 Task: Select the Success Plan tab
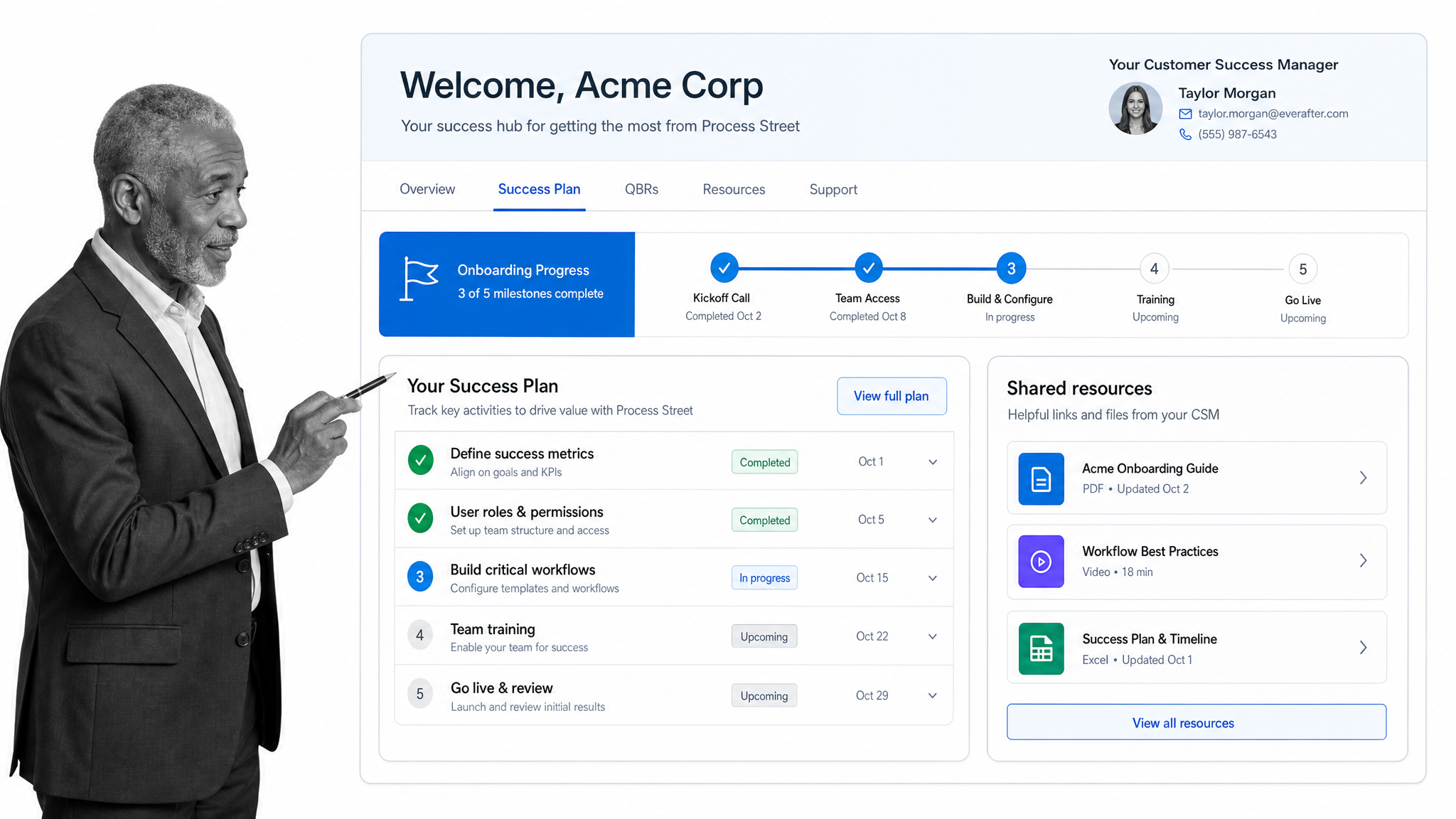[539, 189]
